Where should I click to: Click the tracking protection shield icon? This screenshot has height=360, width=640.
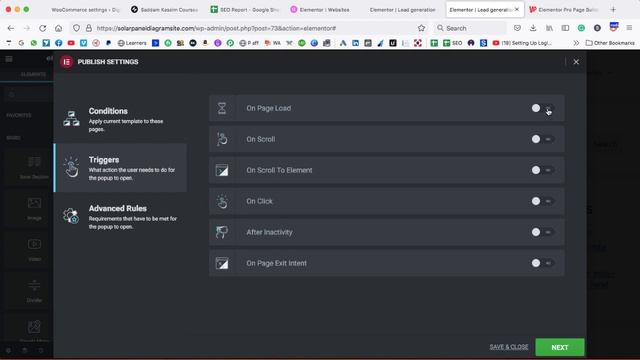(x=76, y=28)
